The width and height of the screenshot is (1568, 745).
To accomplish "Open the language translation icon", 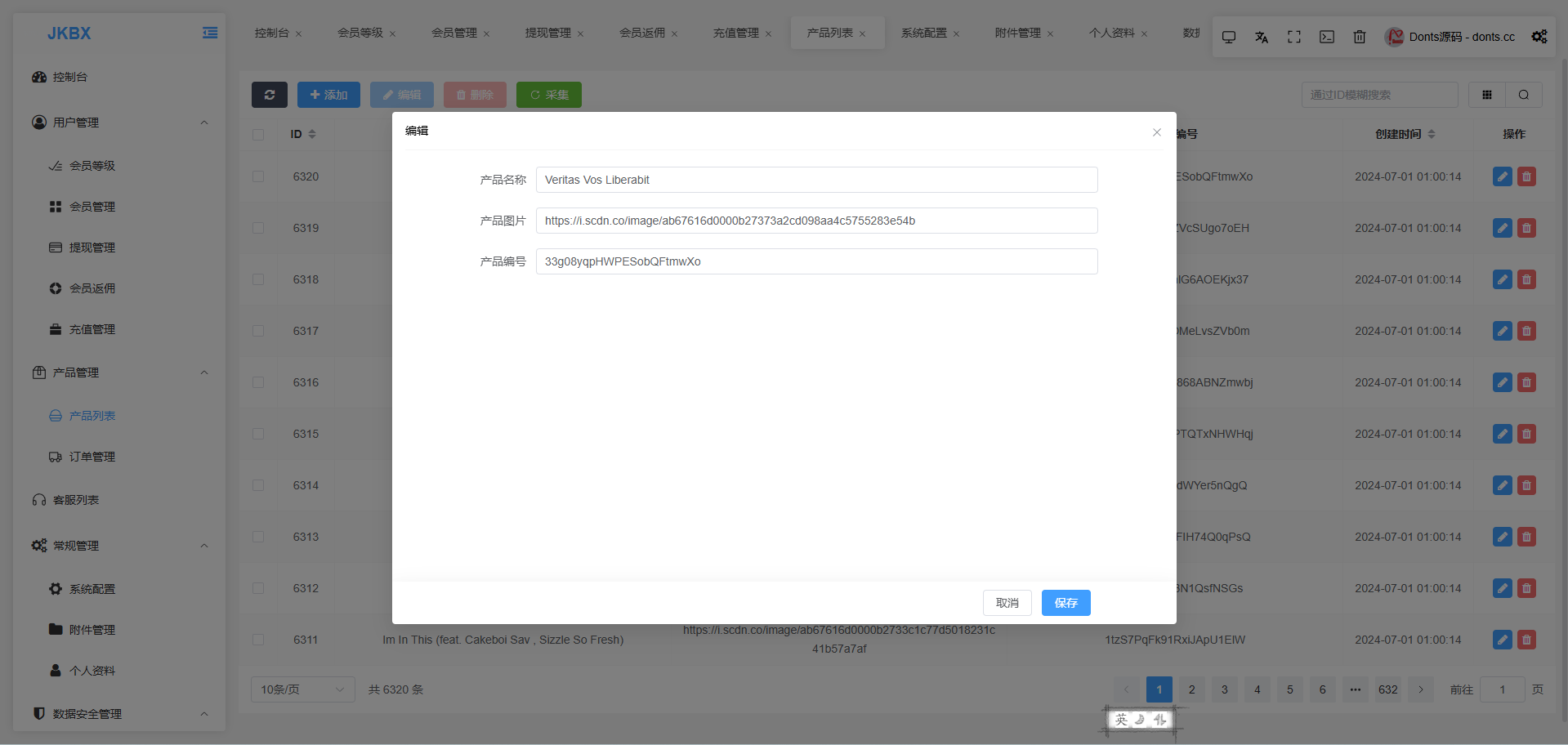I will 1261,37.
